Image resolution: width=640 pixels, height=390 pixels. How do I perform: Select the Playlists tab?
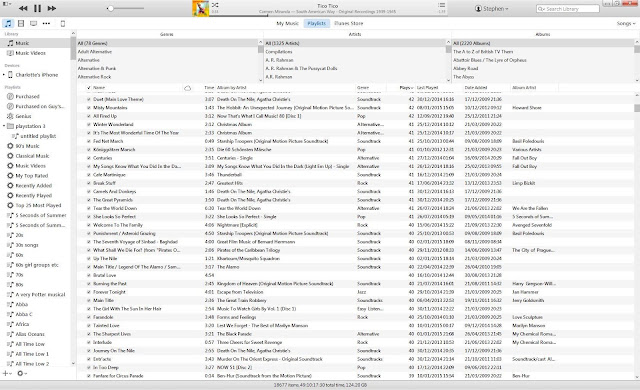coord(316,23)
